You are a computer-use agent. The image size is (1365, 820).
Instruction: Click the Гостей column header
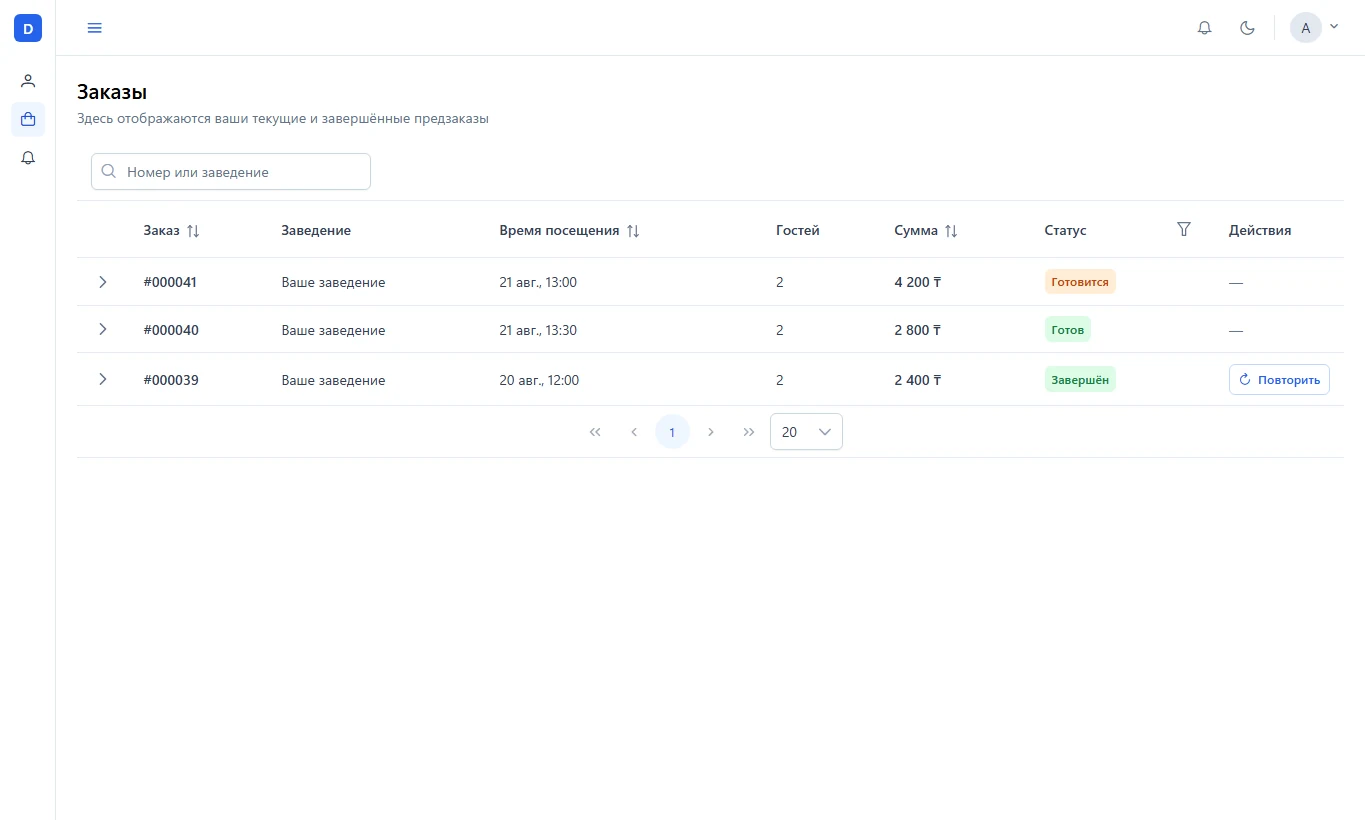click(798, 230)
